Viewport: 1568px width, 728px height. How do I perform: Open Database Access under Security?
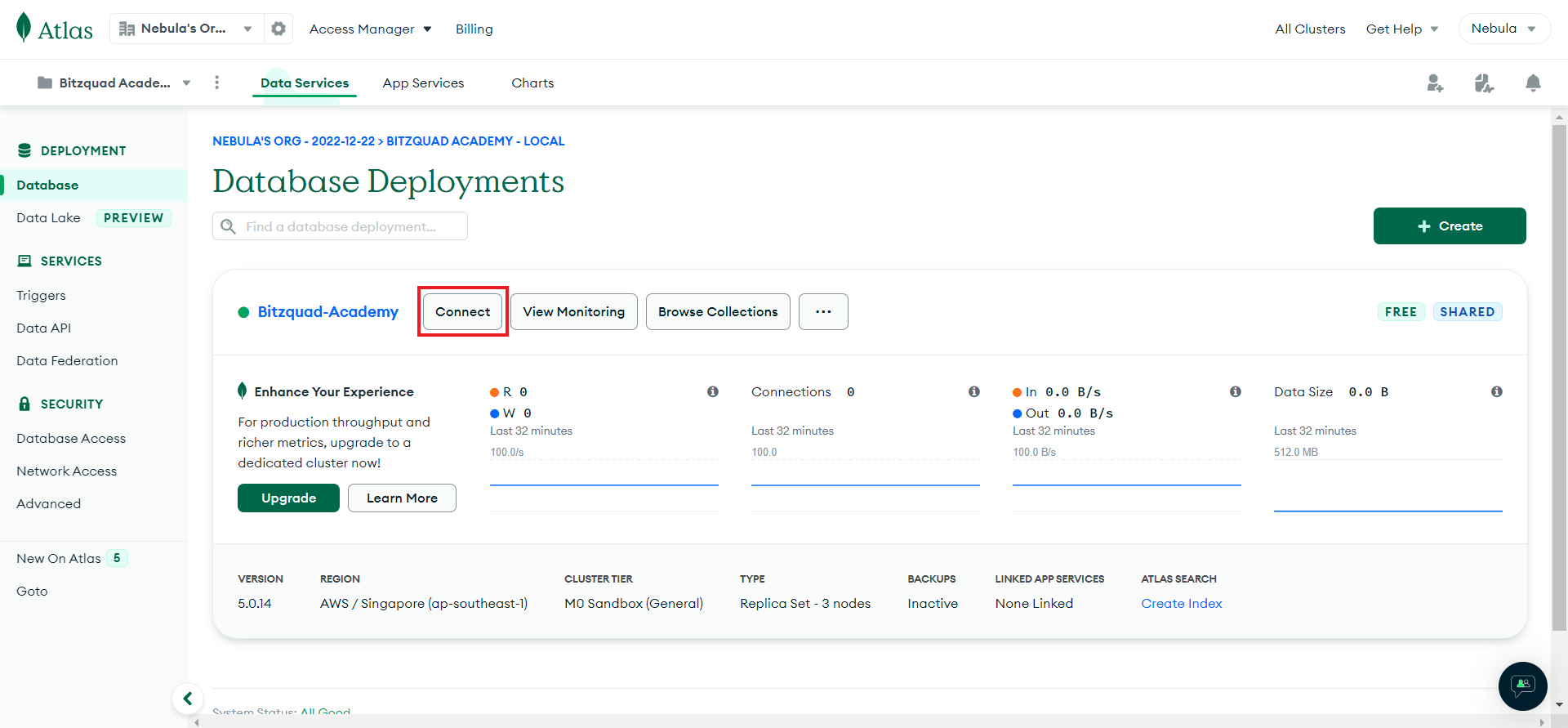click(x=71, y=438)
